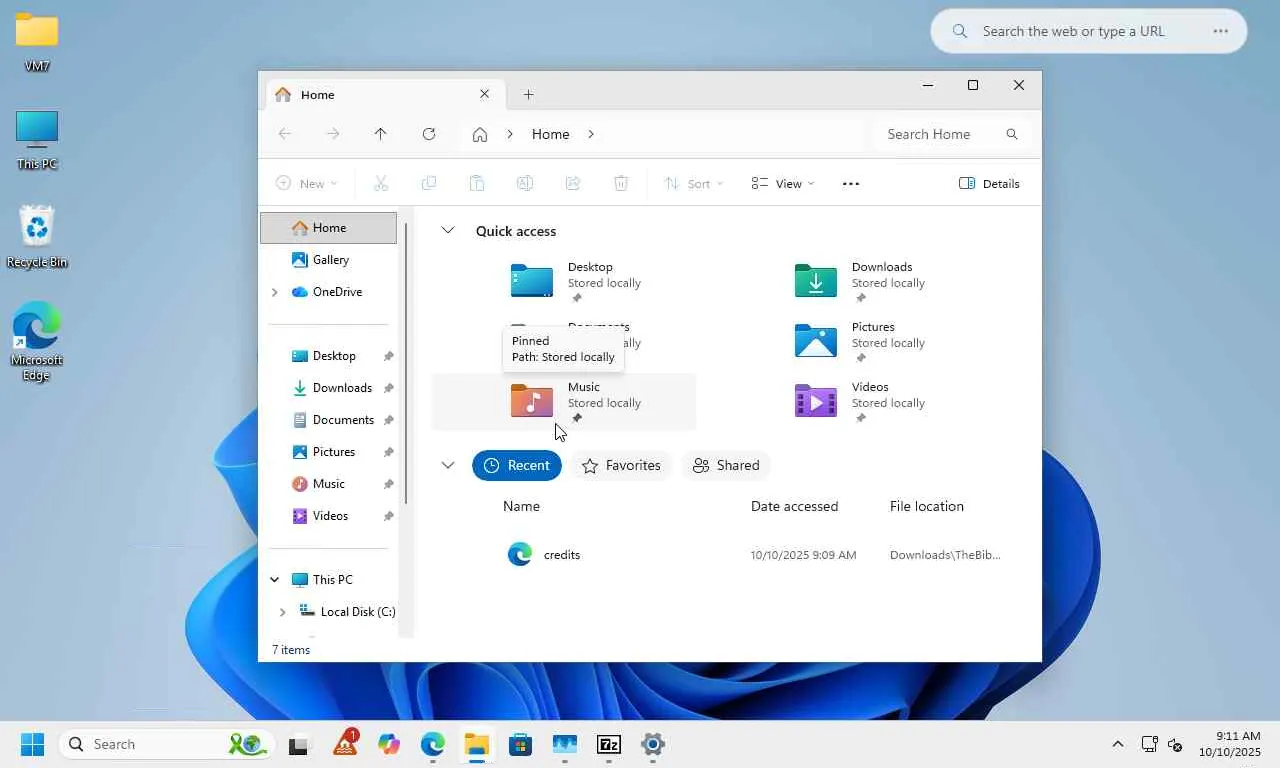Select the Recycle Bin desktop icon
Viewport: 1280px width, 768px height.
click(37, 238)
